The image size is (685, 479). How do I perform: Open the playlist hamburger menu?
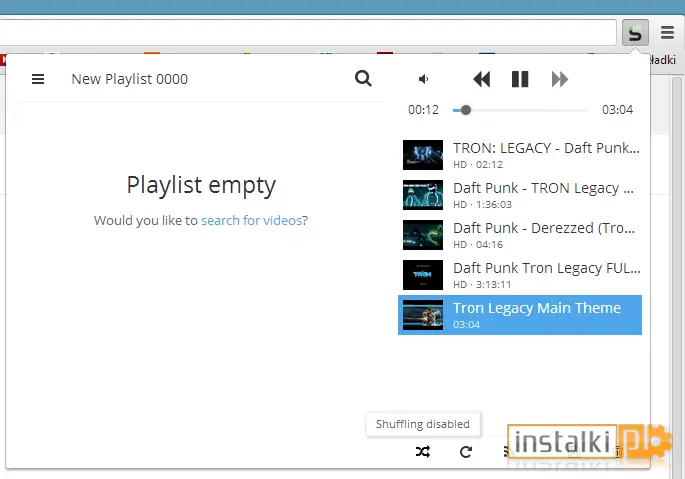(38, 79)
